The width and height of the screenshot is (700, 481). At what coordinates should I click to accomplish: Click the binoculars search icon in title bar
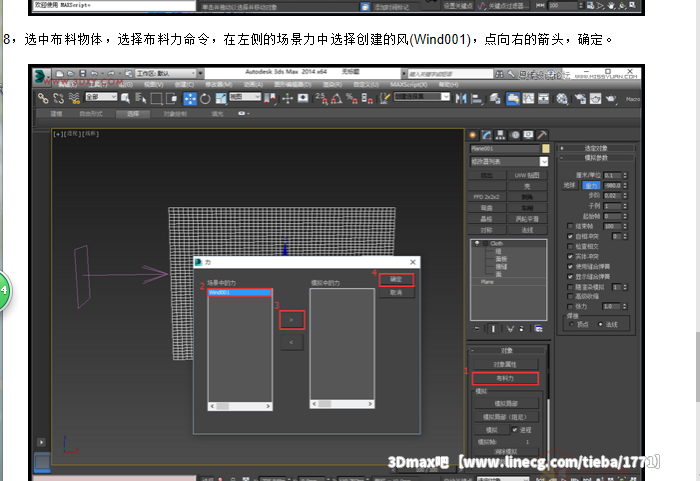click(500, 74)
